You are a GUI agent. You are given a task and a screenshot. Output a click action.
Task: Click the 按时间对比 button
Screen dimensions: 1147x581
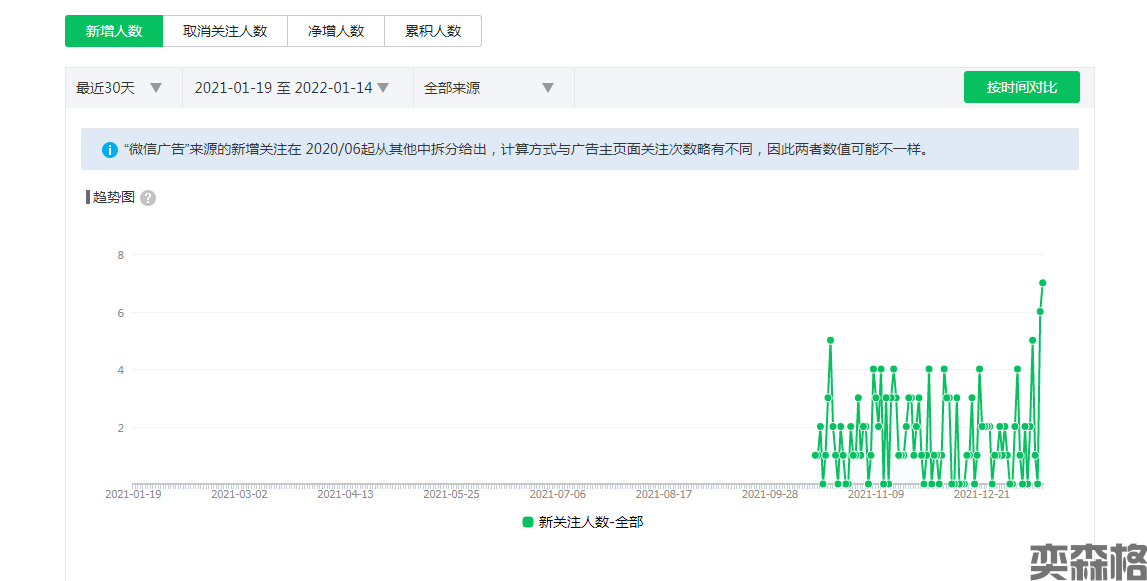tap(1021, 87)
